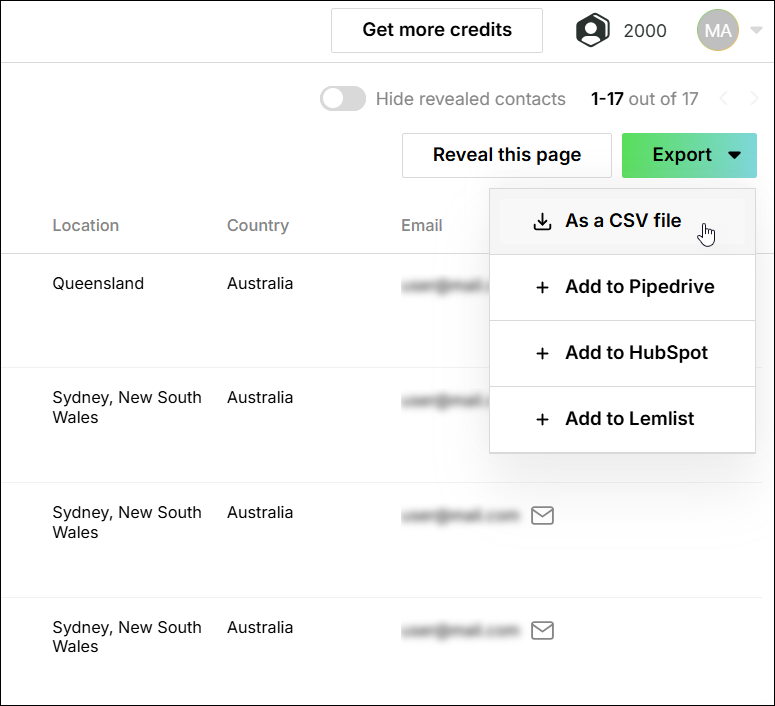775x706 pixels.
Task: Click the plus icon for Pipedrive
Action: click(542, 287)
